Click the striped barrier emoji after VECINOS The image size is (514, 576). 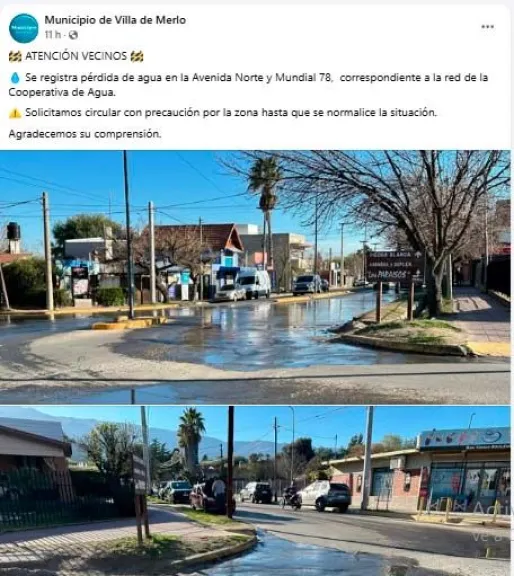(137, 57)
